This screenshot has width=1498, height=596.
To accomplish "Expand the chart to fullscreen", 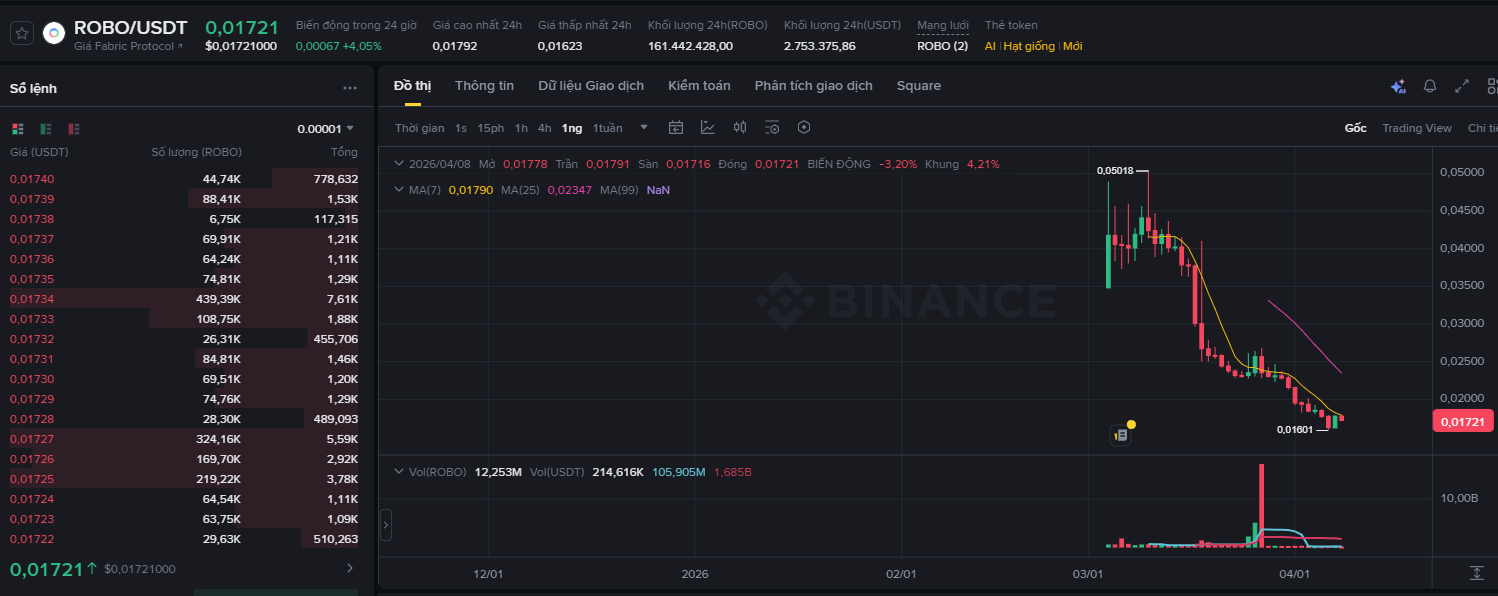I will click(x=1462, y=86).
